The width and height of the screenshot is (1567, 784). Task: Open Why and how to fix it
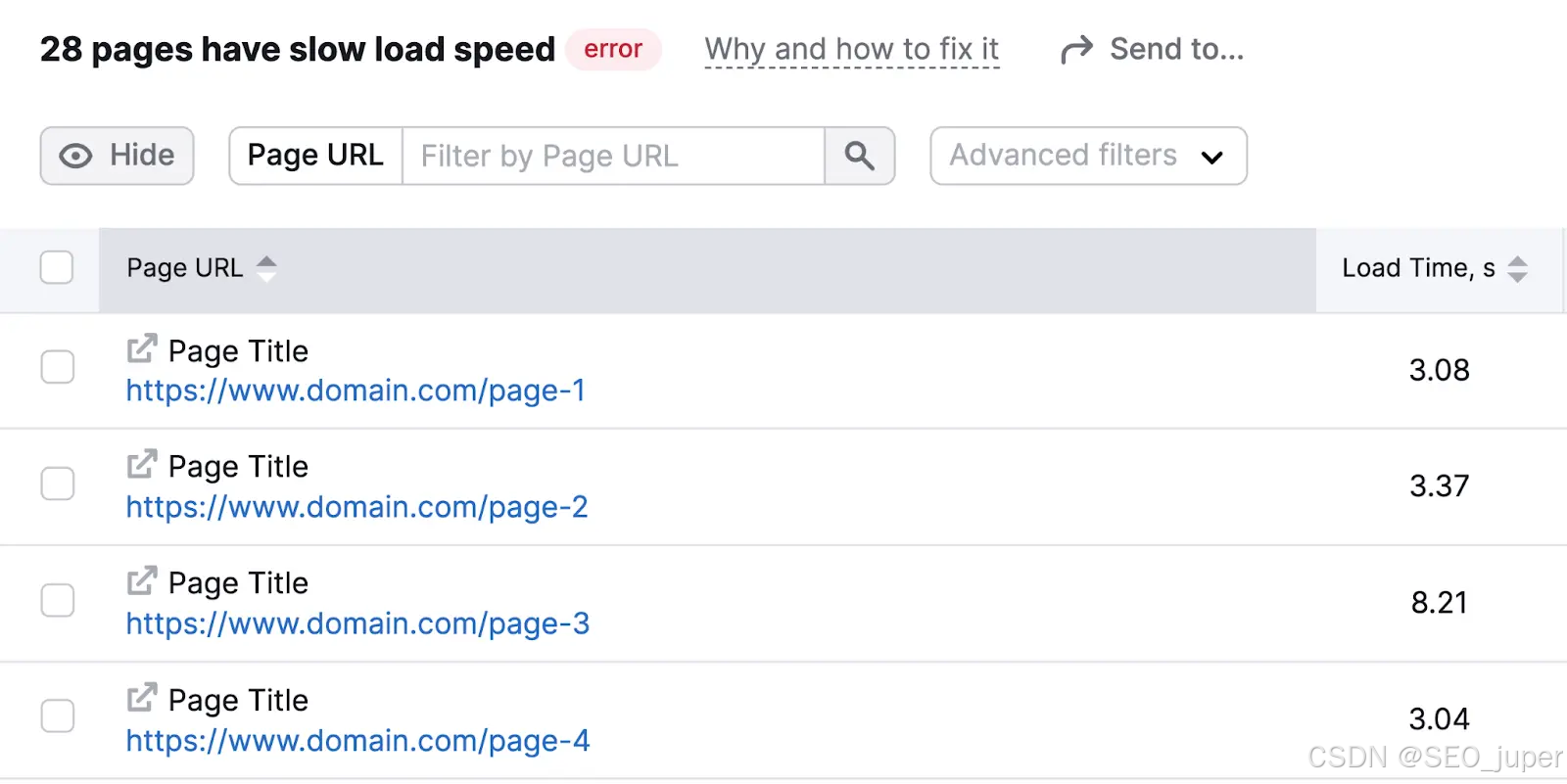click(851, 49)
